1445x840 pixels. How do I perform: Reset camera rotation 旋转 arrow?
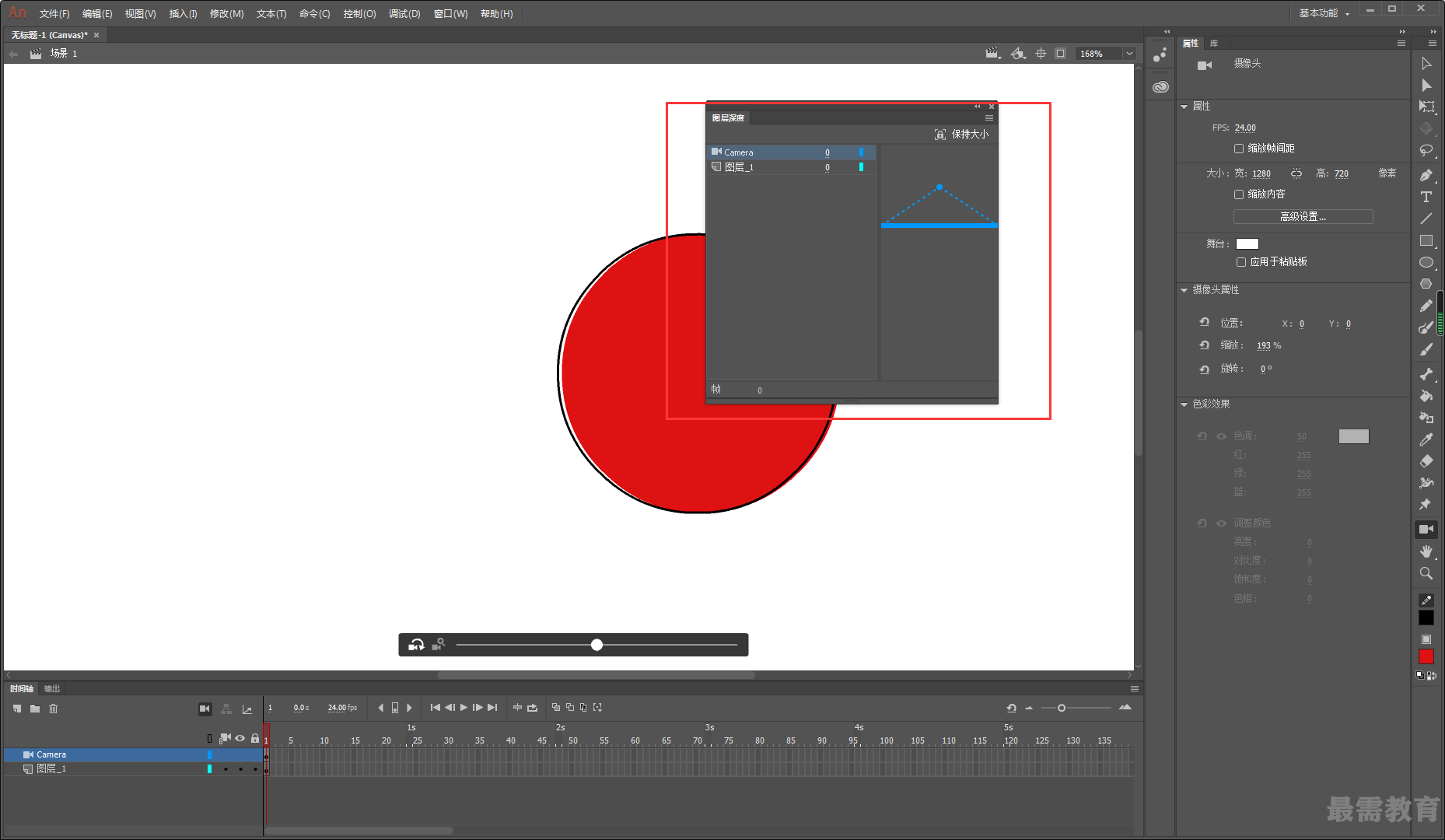[1205, 369]
